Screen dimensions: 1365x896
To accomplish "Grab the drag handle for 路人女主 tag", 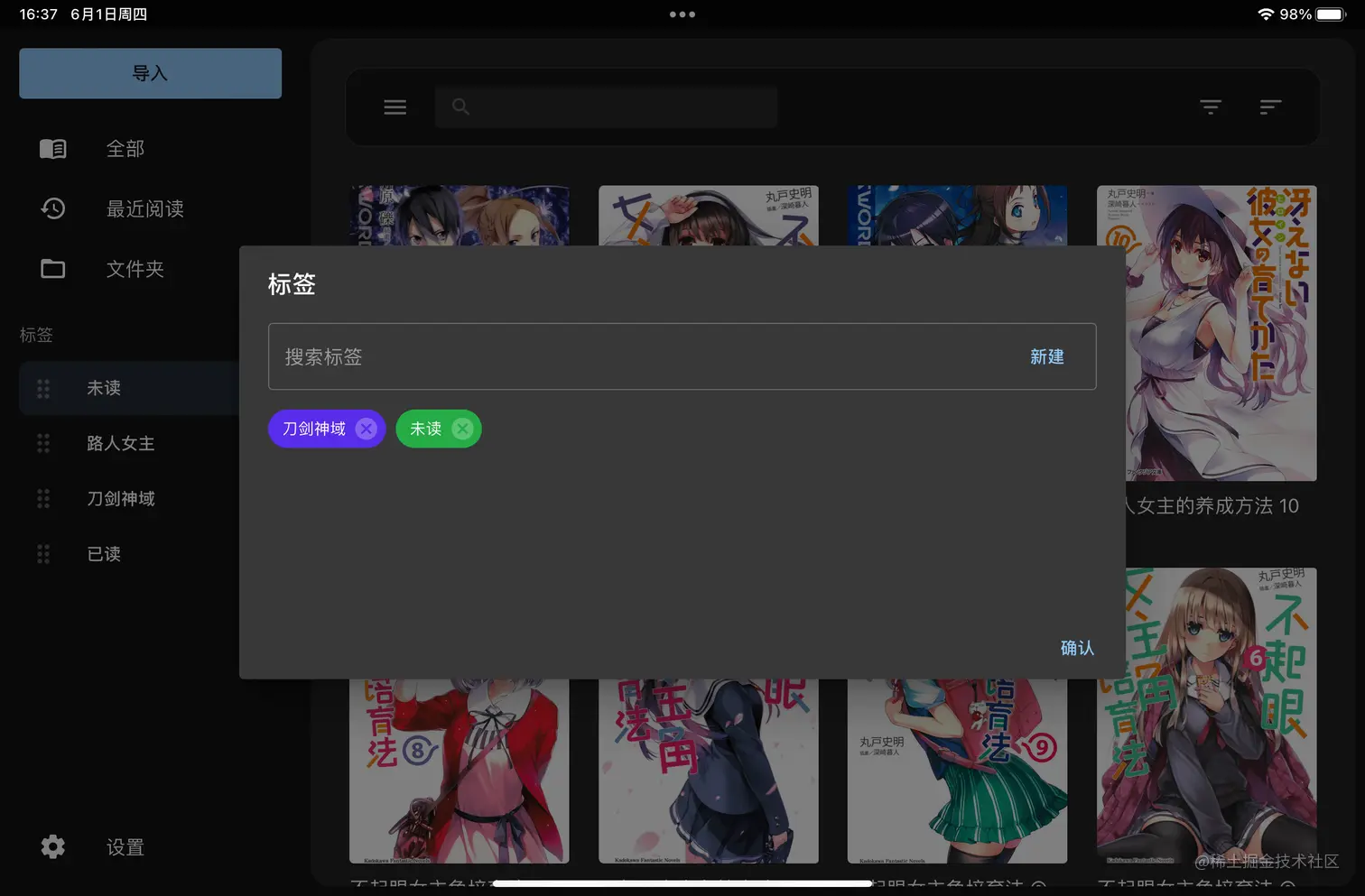I will [43, 444].
